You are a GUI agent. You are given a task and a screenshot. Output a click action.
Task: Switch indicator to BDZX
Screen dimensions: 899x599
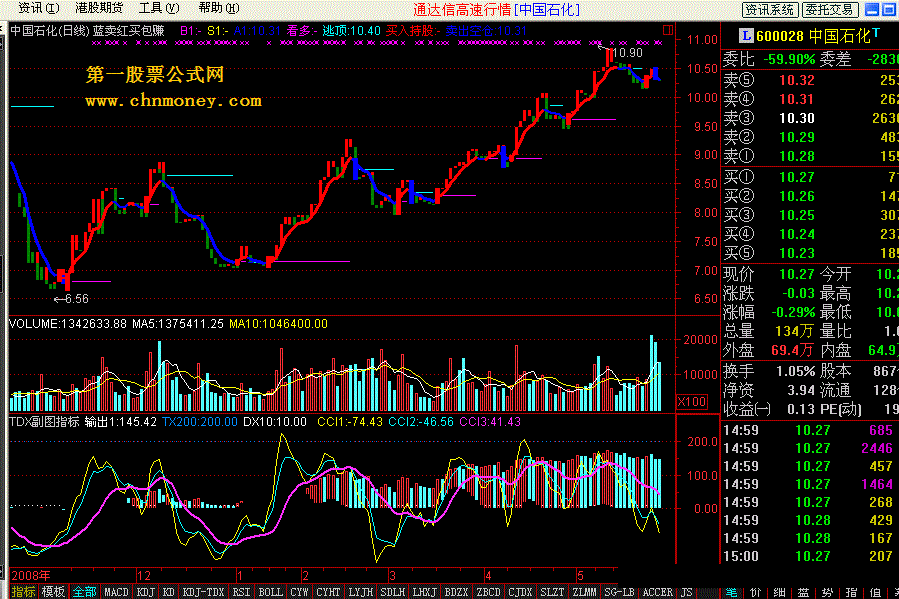456,592
